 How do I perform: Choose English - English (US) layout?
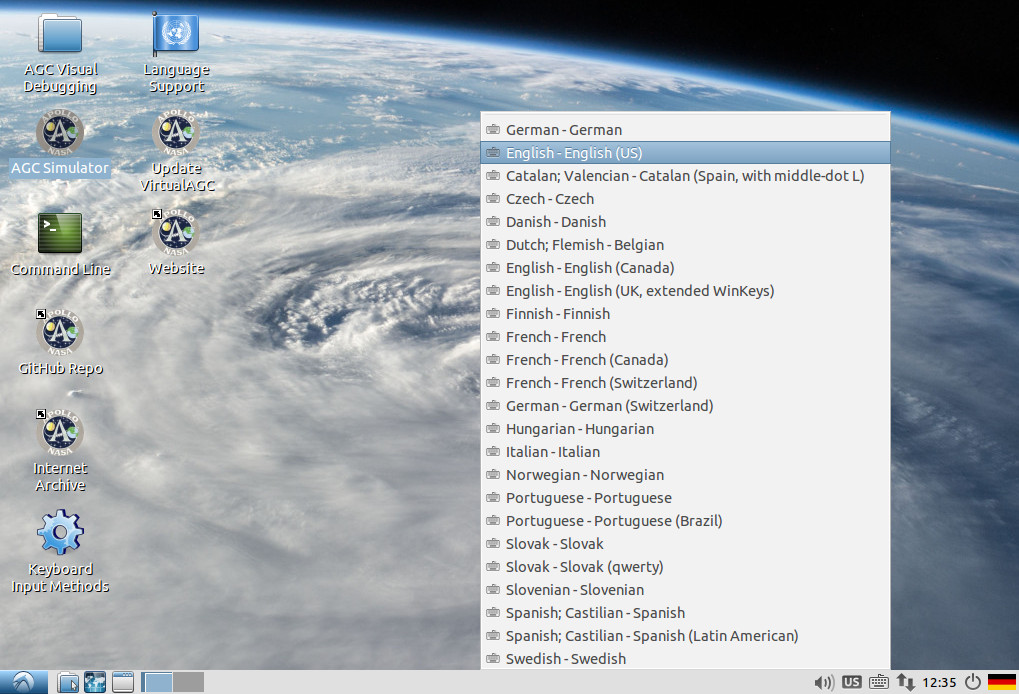[573, 153]
